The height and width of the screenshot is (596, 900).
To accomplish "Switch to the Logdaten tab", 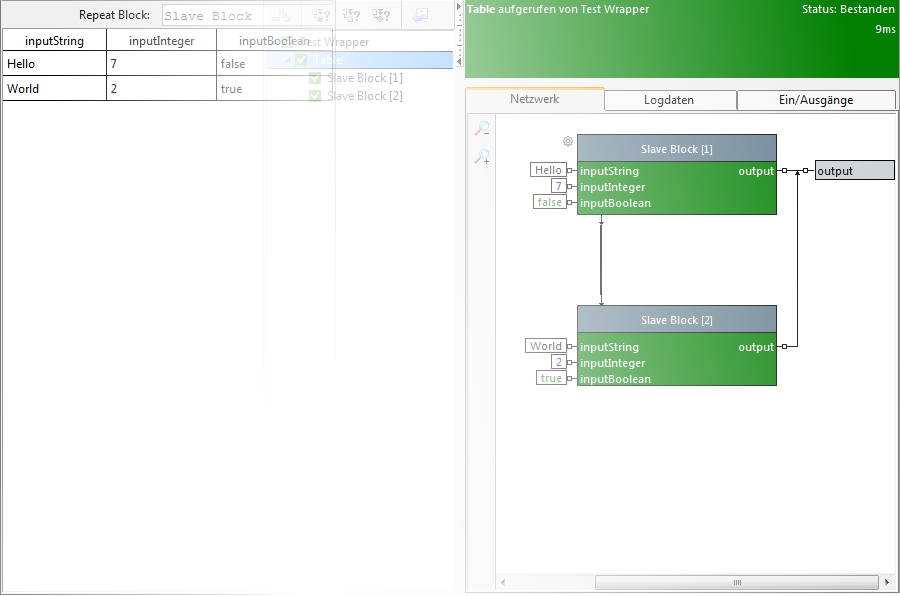I will [x=669, y=100].
